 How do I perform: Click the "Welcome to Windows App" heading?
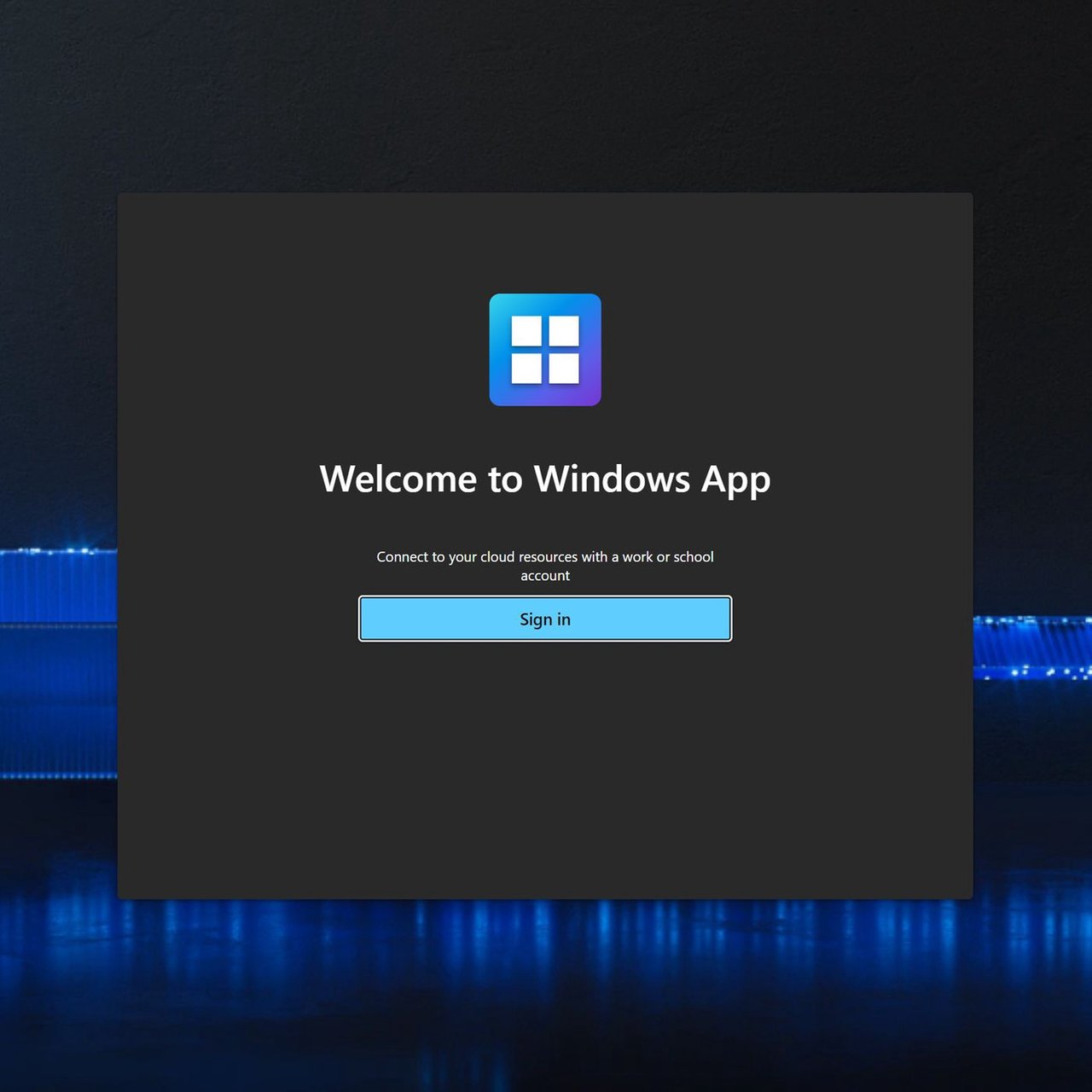pos(545,479)
